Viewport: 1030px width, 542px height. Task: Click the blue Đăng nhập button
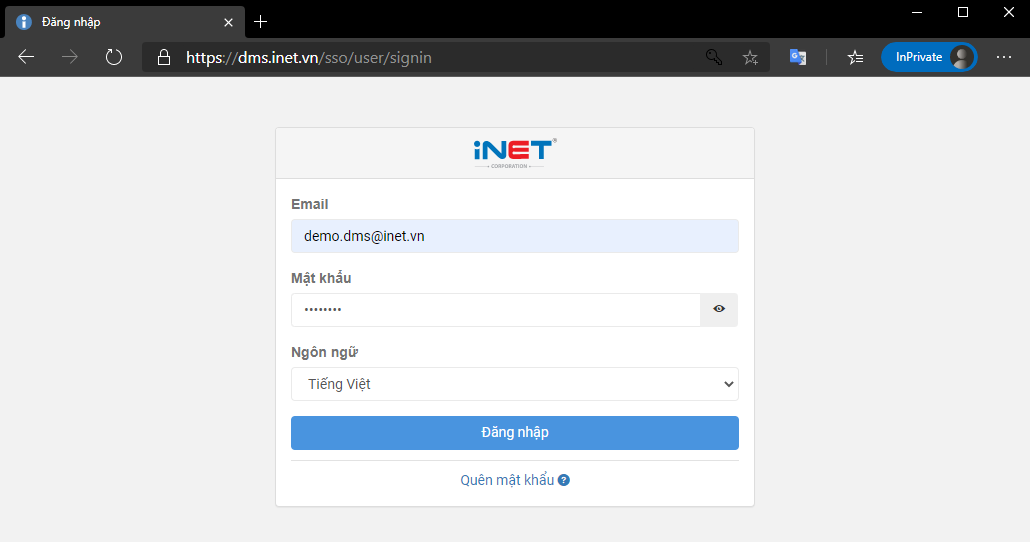click(515, 433)
